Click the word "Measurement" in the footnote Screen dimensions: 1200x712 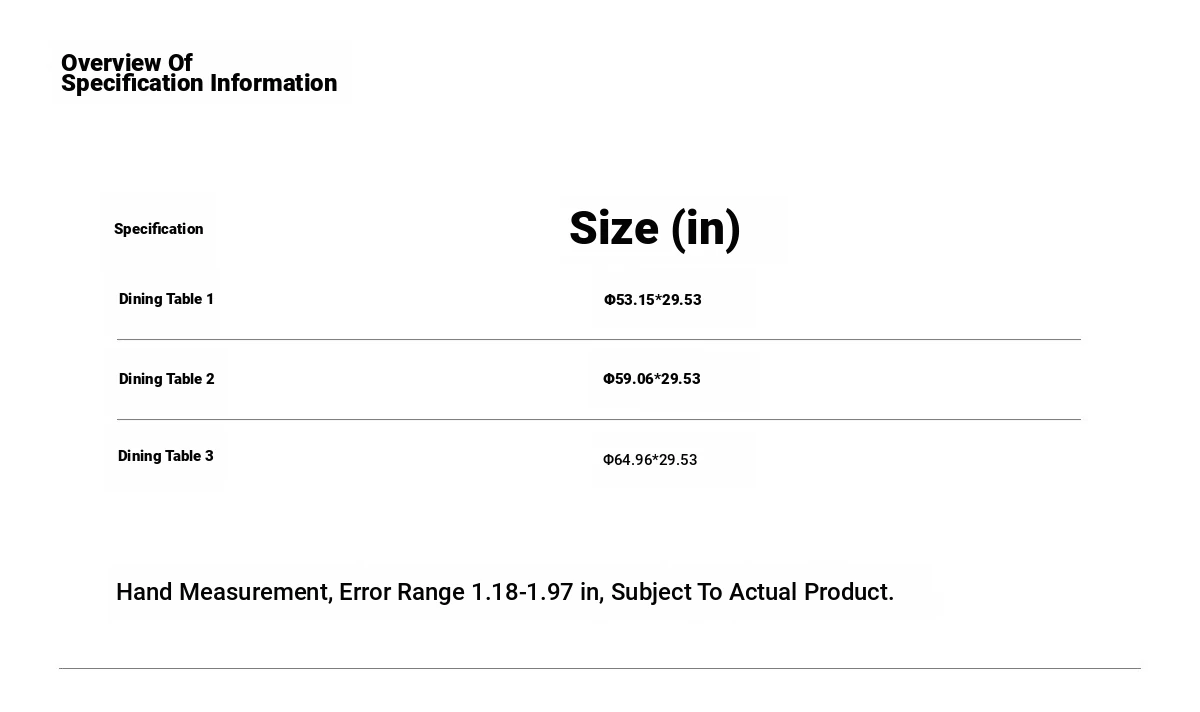(x=255, y=592)
